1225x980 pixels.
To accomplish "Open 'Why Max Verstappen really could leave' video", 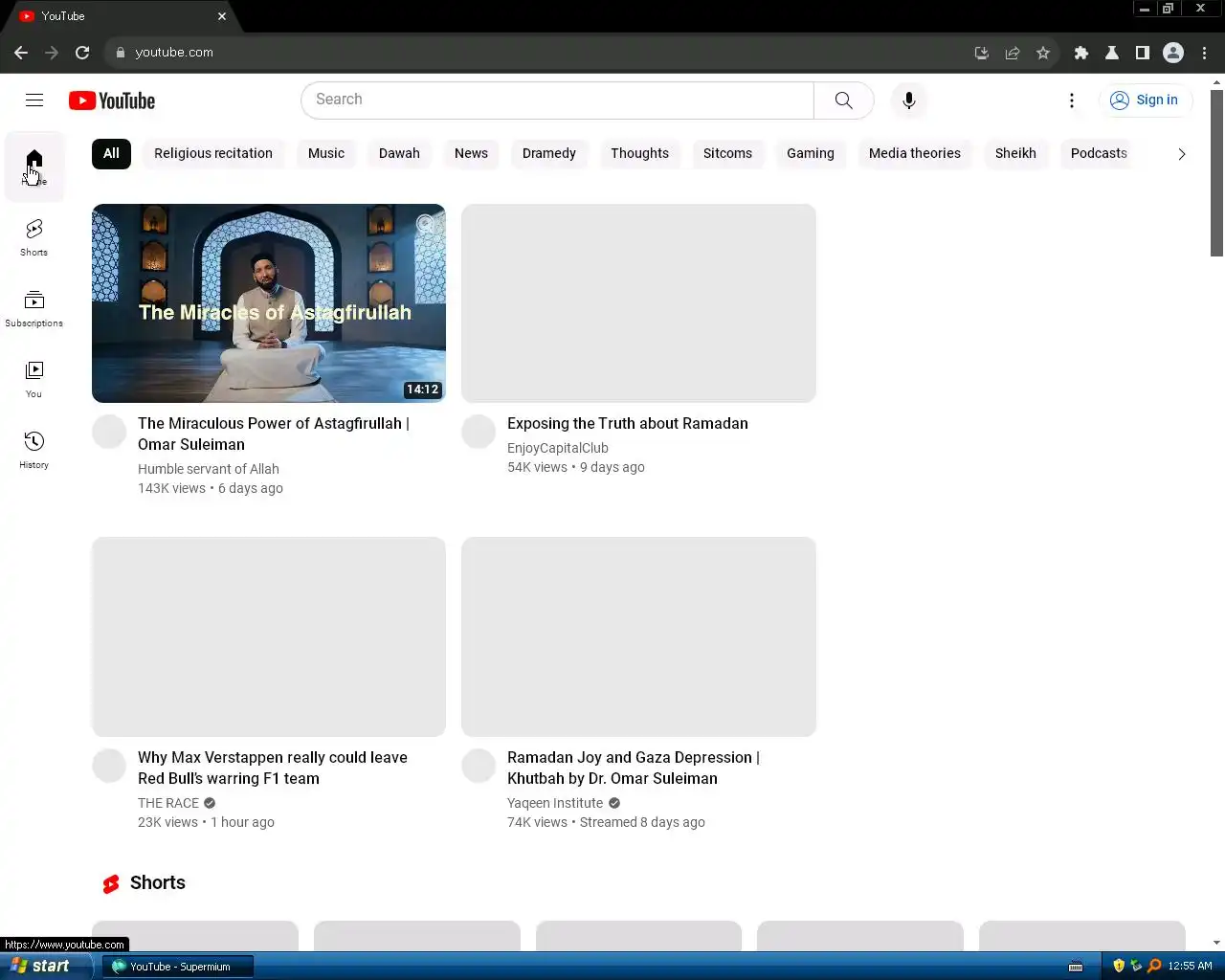I will tap(273, 768).
